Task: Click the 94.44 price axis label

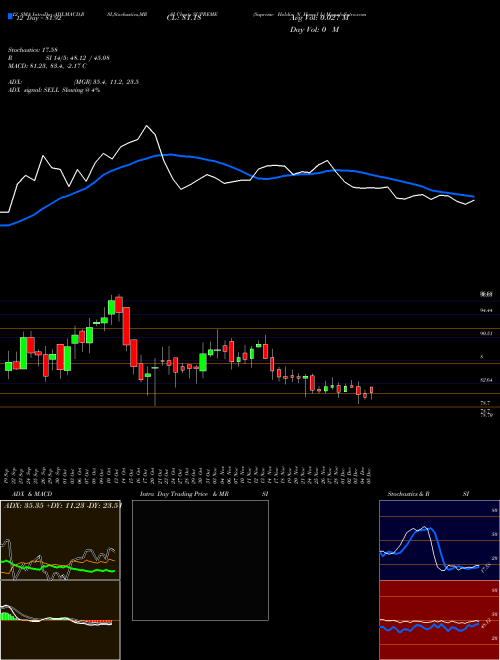Action: [487, 310]
